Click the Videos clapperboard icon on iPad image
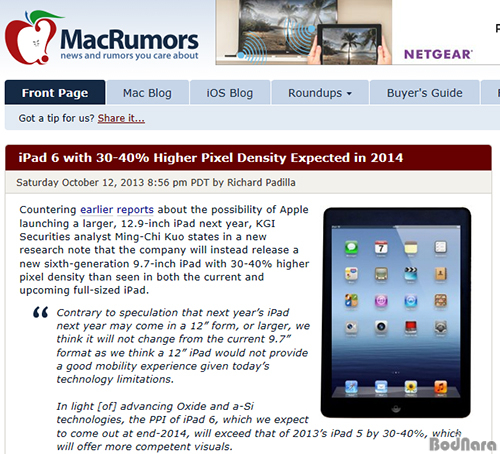The image size is (500, 454). pyautogui.click(x=411, y=274)
